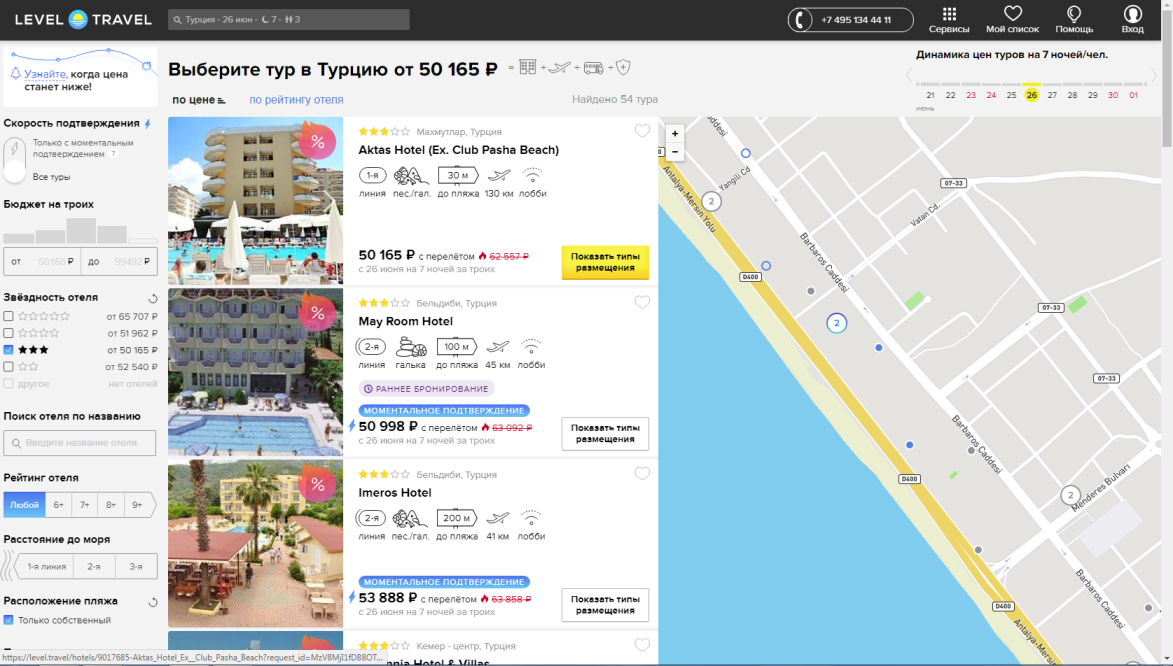The width and height of the screenshot is (1173, 666).
Task: Uncheck Только собственный beach checkbox
Action: [8, 620]
